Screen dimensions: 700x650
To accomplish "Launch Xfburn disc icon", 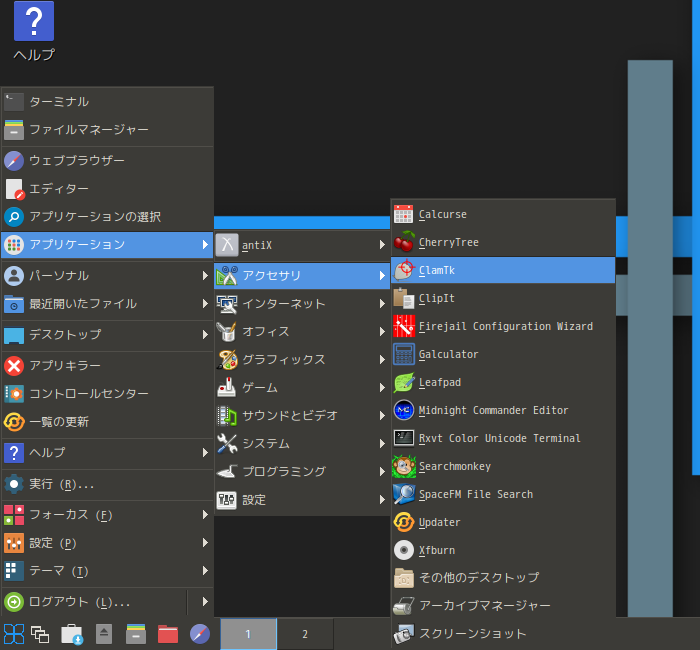I will pos(404,550).
